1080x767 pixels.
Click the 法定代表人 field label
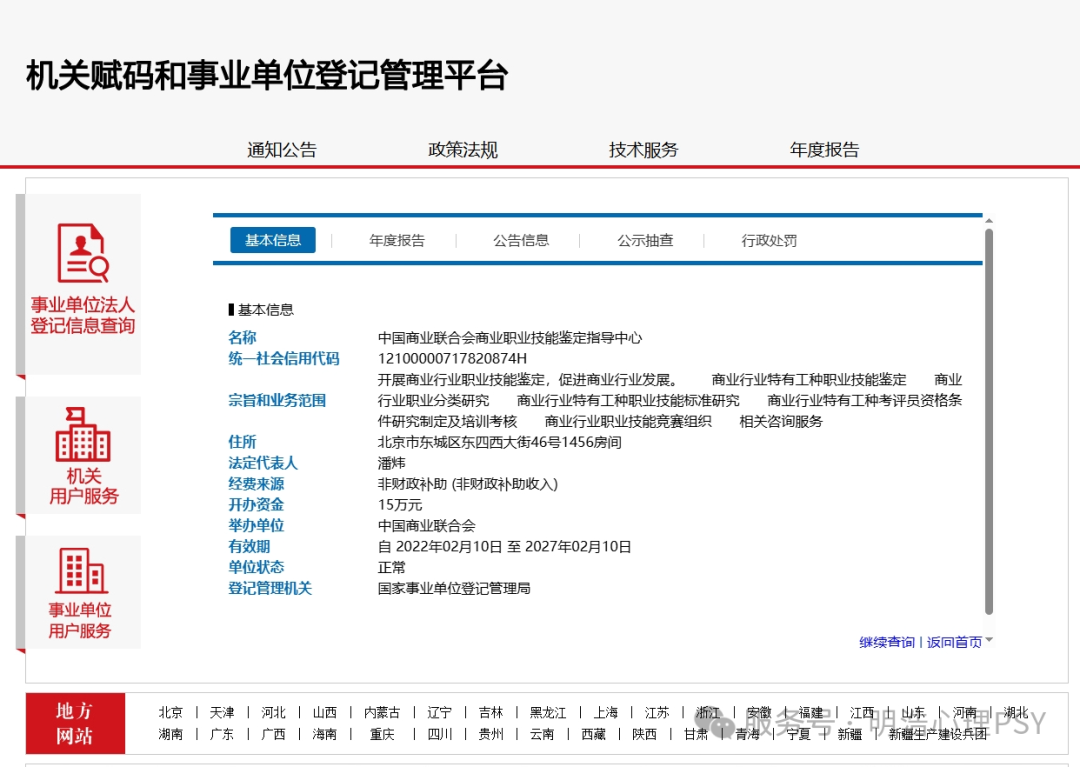(x=263, y=463)
